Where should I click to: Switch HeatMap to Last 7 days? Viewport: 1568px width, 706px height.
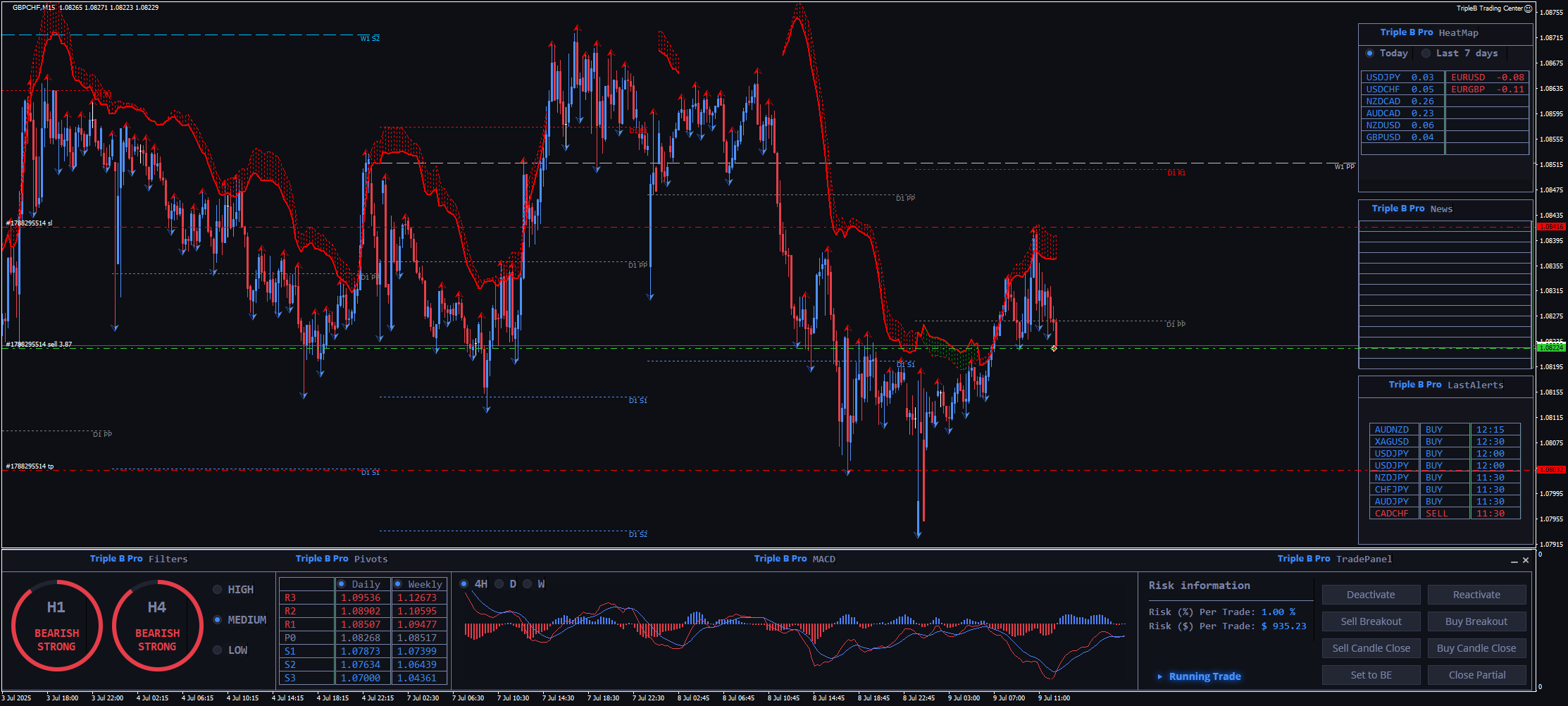click(1426, 54)
